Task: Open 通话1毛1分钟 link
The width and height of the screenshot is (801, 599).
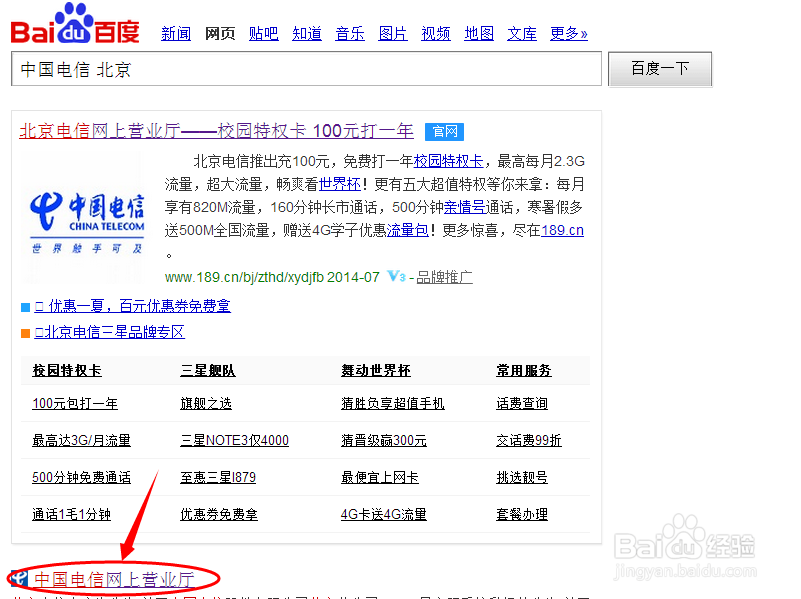Action: (x=72, y=514)
